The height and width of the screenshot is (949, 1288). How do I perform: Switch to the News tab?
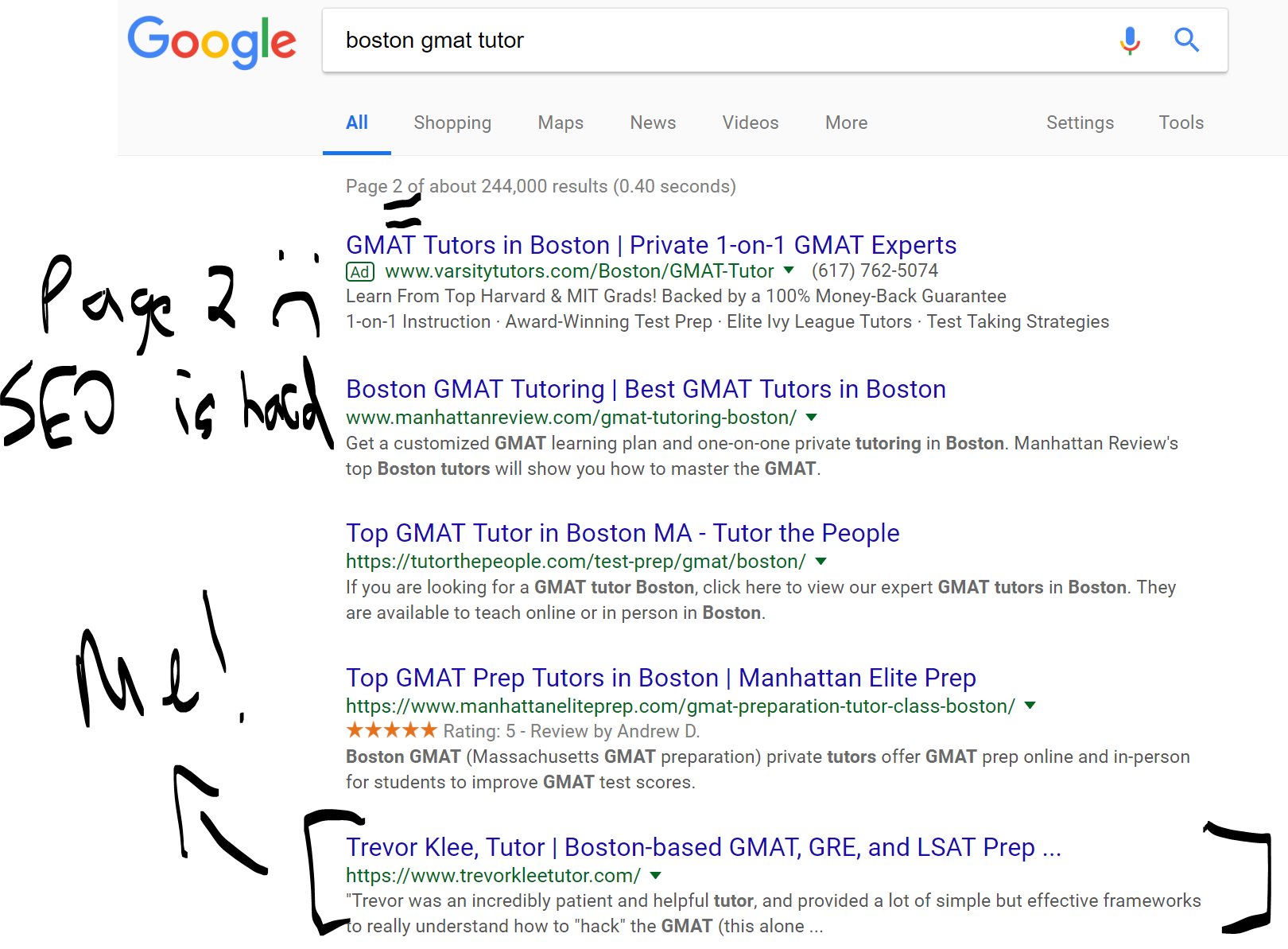653,123
